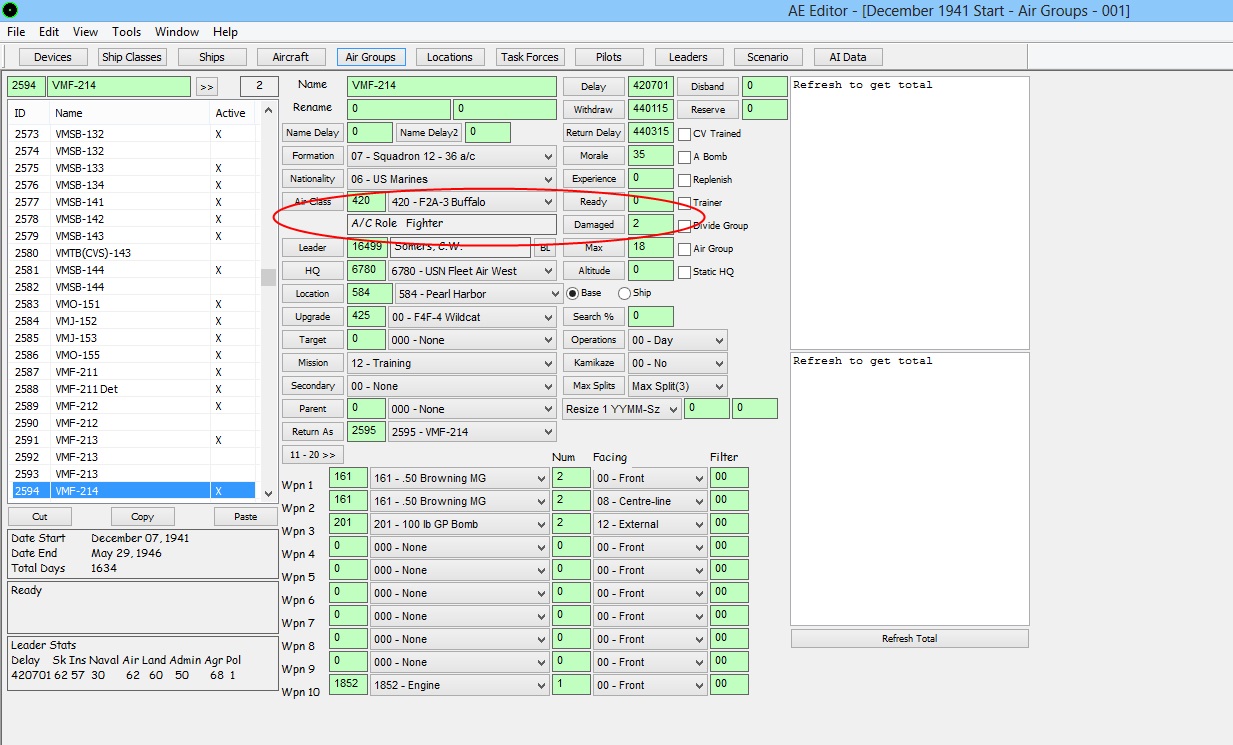Click the Name field containing VMF-214

pyautogui.click(x=452, y=87)
